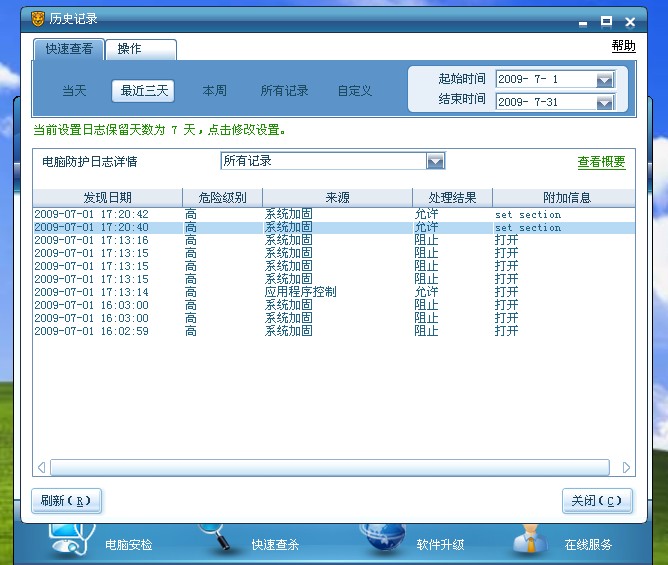Switch to the 操作 tab
This screenshot has height=565, width=668.
point(141,49)
